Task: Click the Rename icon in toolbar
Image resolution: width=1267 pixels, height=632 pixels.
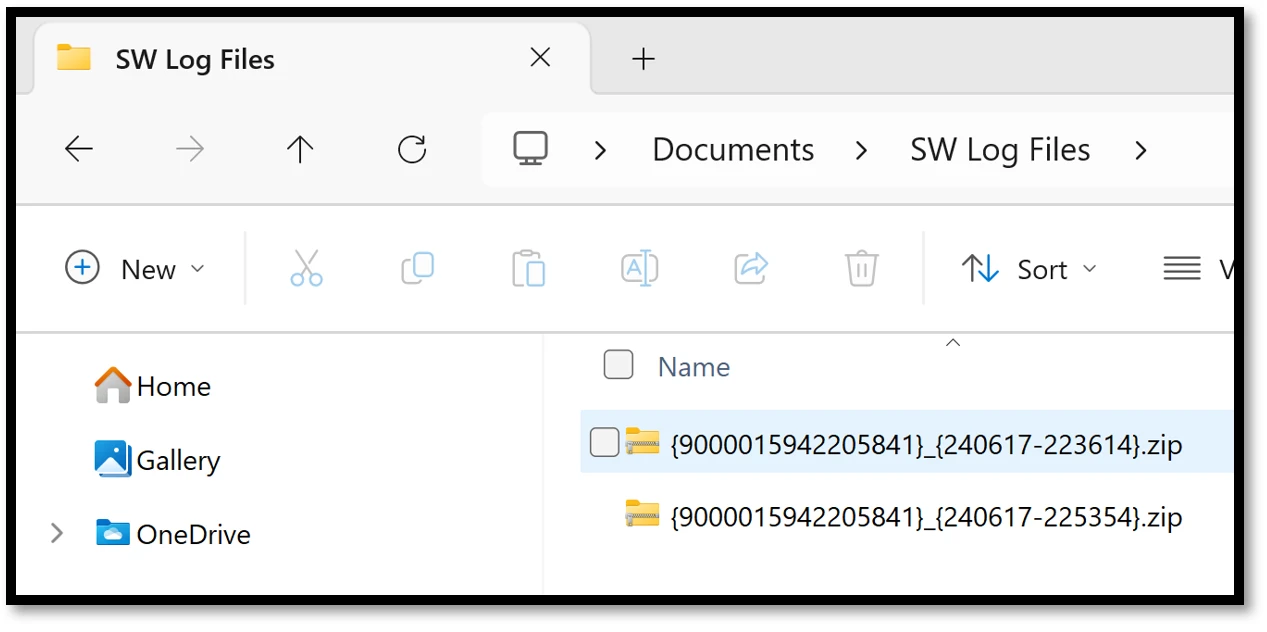Action: (x=639, y=269)
